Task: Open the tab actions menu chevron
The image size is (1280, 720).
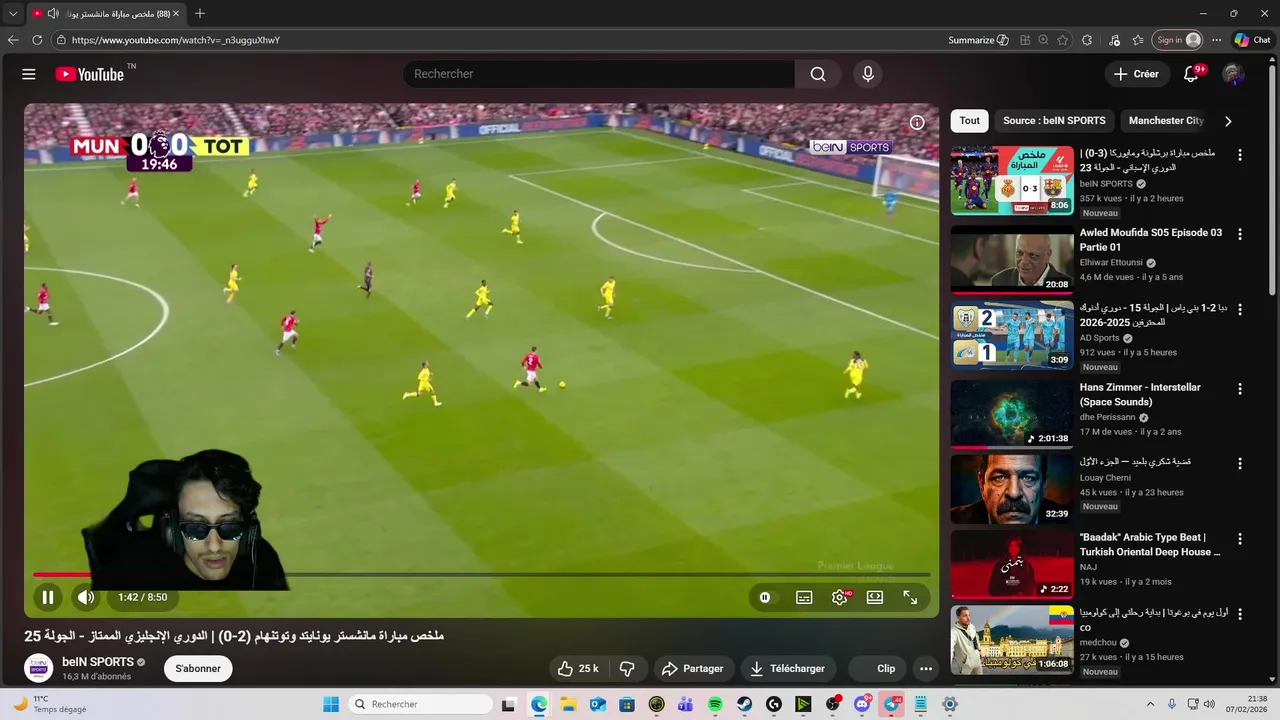Action: (x=13, y=14)
